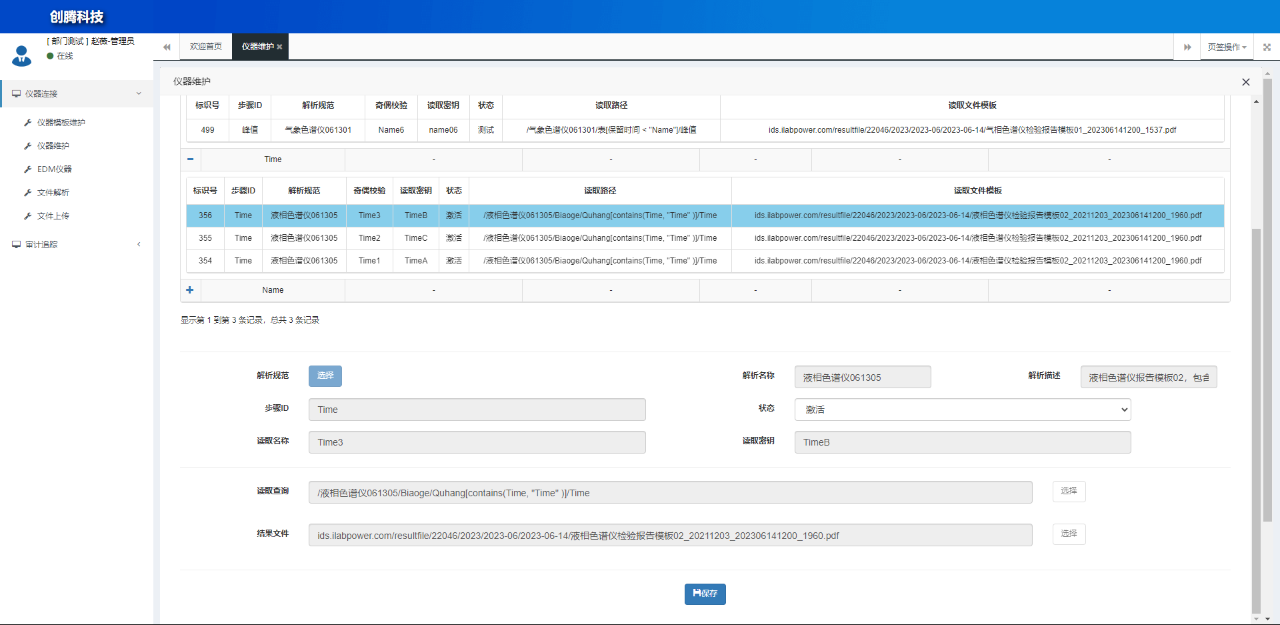This screenshot has width=1280, height=625.
Task: Open 仪器维护 sidebar menu item
Action: tap(53, 146)
